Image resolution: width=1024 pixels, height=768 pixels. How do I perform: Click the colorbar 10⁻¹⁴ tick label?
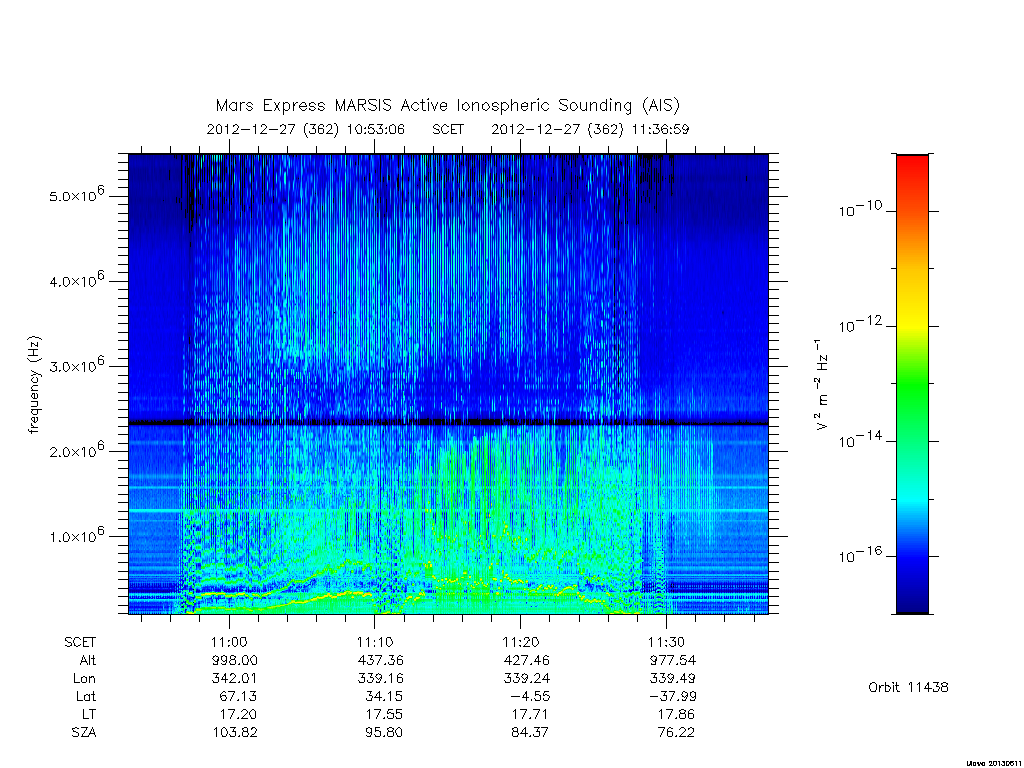point(860,439)
